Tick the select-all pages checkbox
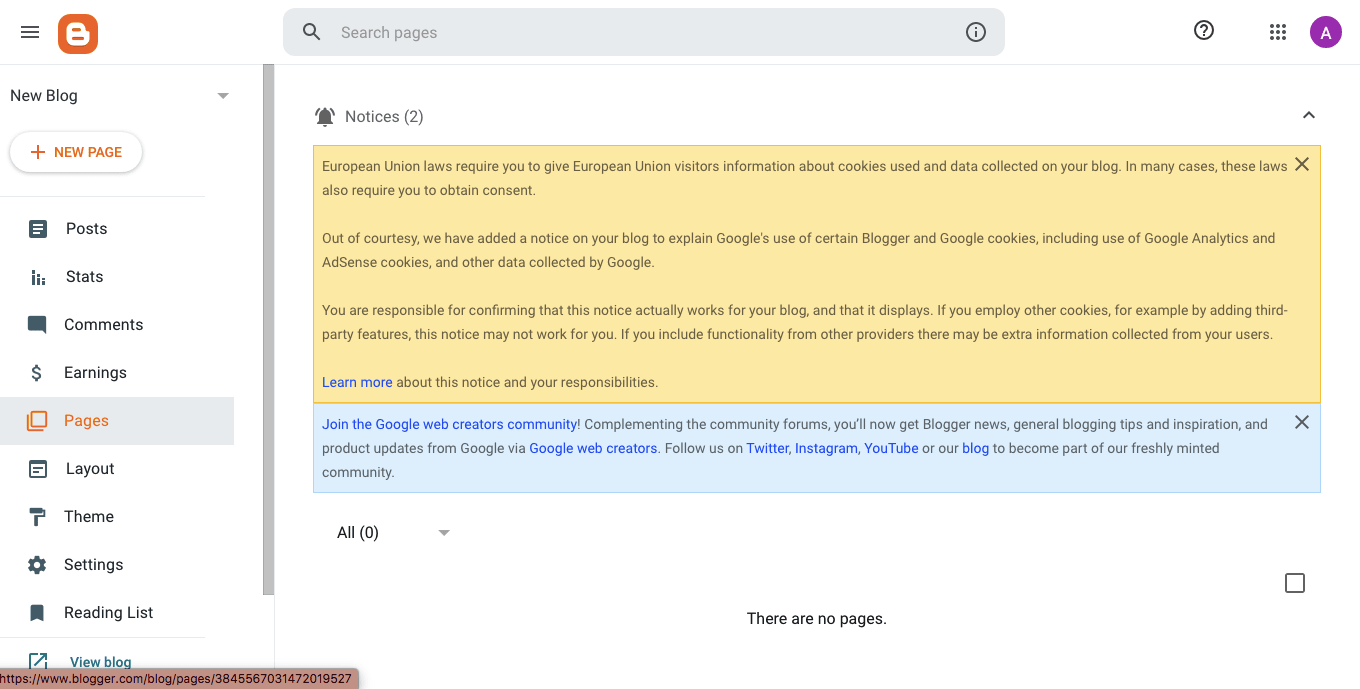Viewport: 1360px width, 689px height. (1295, 583)
